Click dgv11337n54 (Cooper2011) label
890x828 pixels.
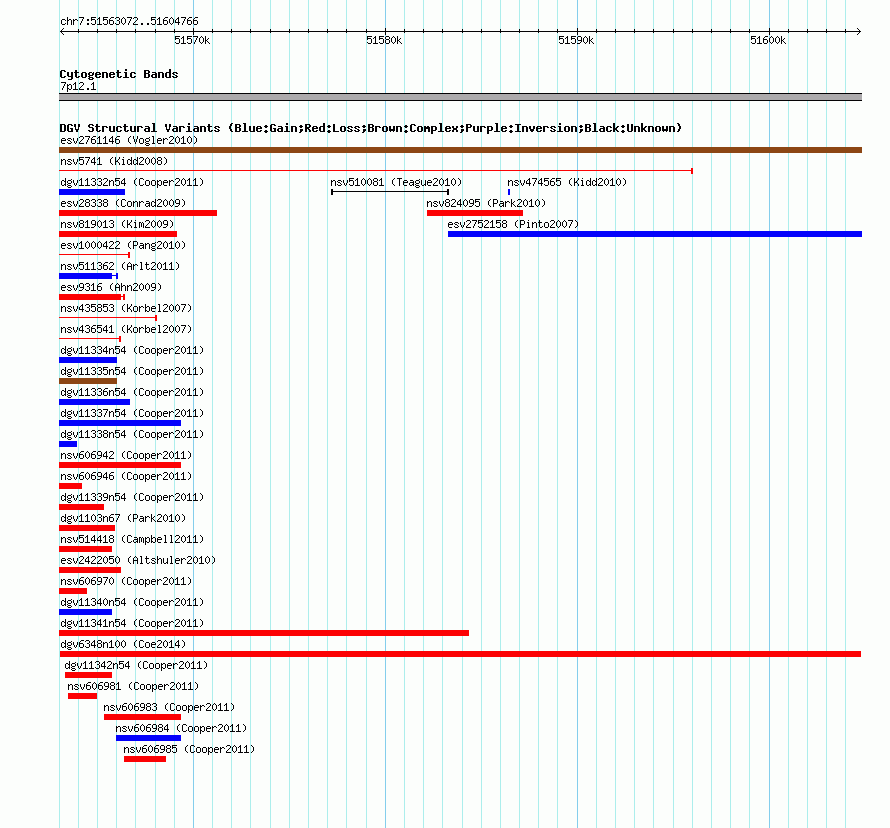[132, 413]
